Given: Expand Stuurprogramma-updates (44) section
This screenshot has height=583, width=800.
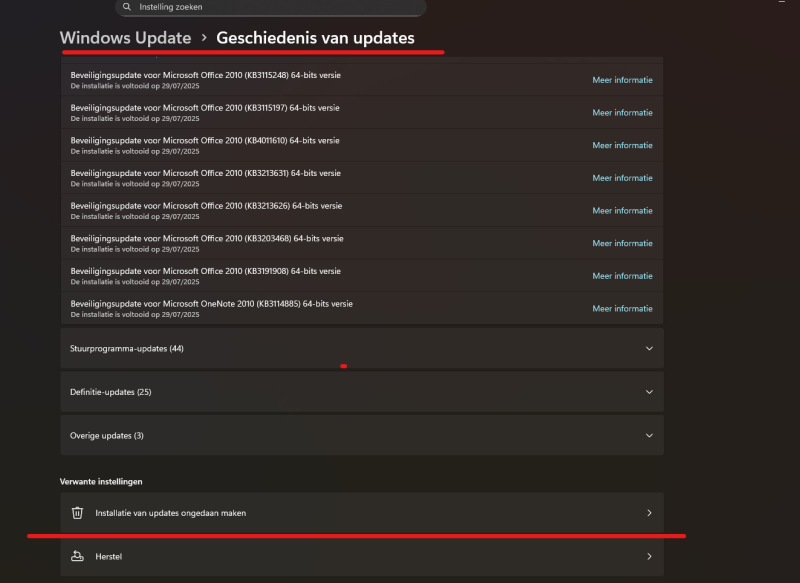Looking at the screenshot, I should 362,348.
